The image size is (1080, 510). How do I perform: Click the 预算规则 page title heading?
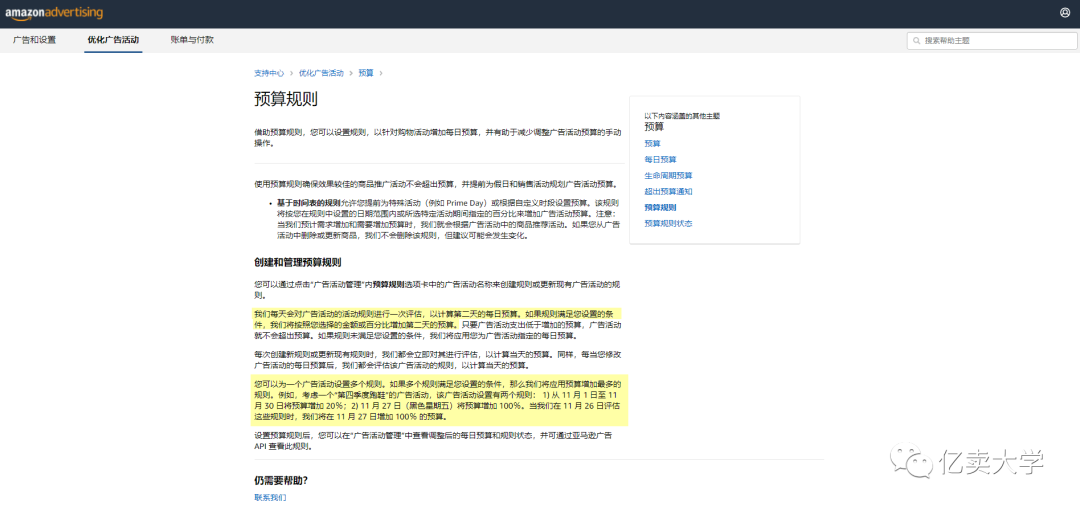click(x=286, y=99)
